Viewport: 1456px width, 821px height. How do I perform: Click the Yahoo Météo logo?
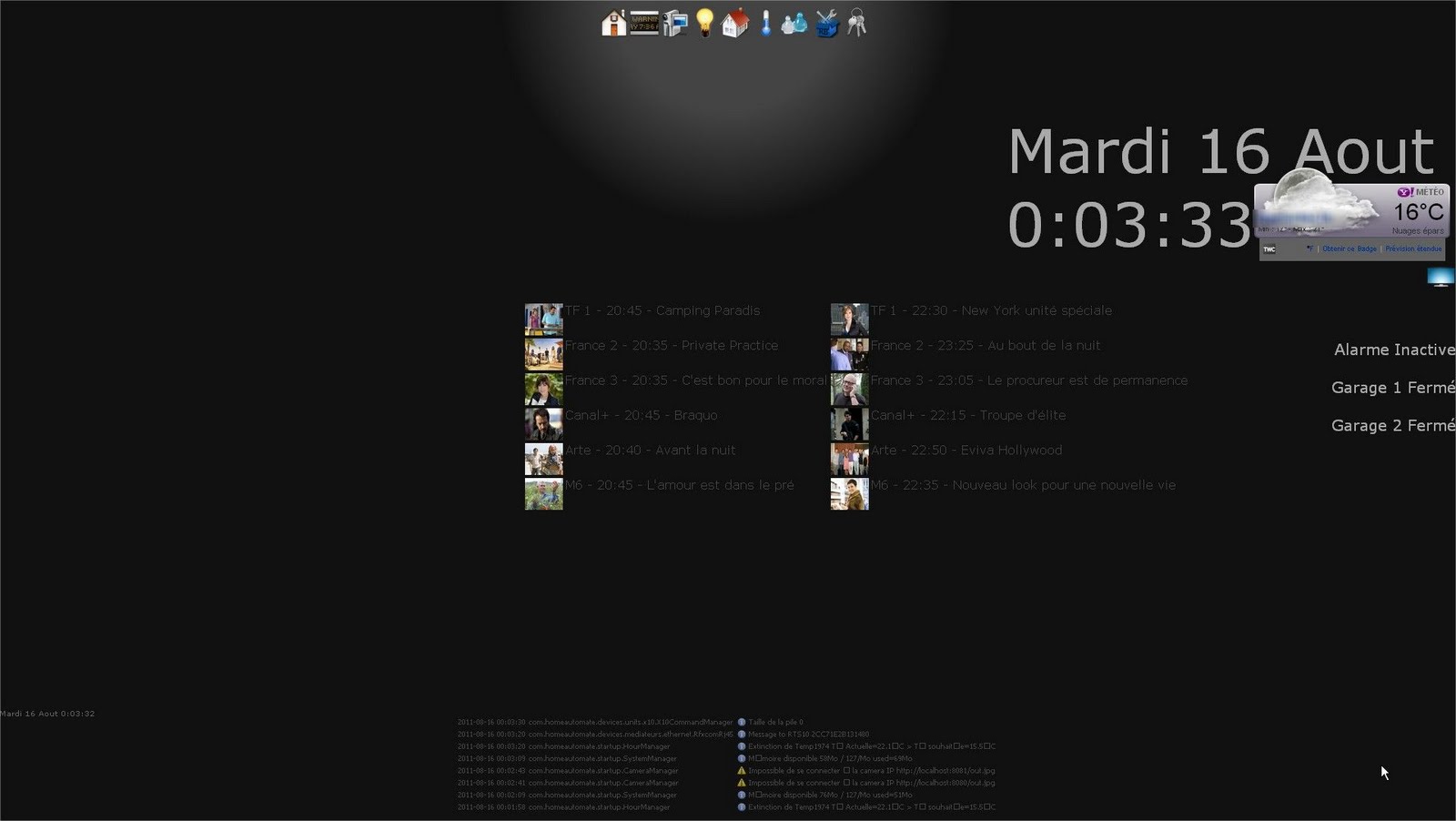click(x=1421, y=192)
